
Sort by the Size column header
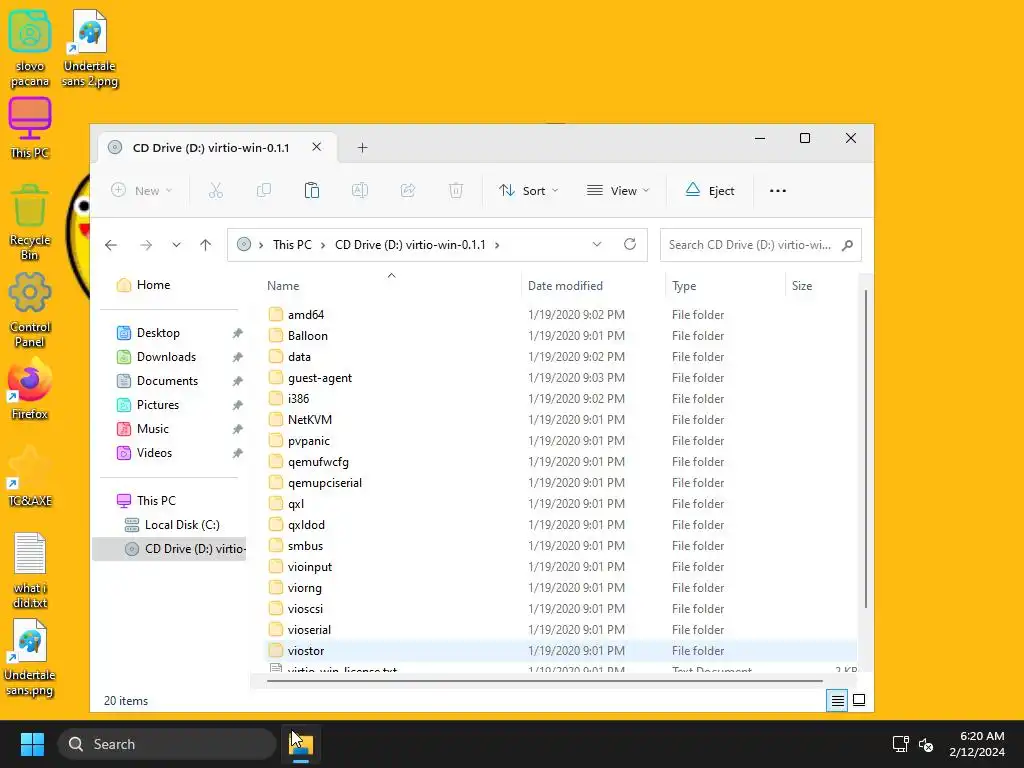(802, 286)
